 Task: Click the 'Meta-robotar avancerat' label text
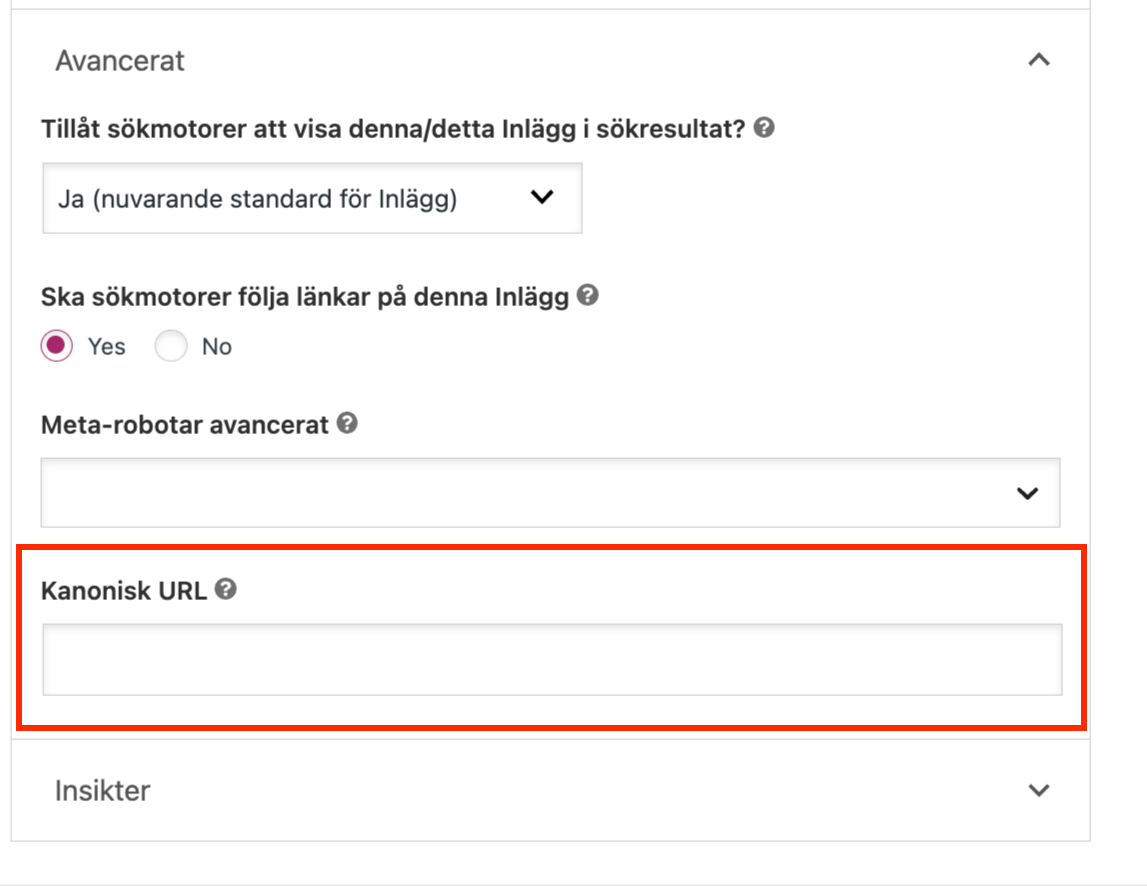[x=184, y=425]
